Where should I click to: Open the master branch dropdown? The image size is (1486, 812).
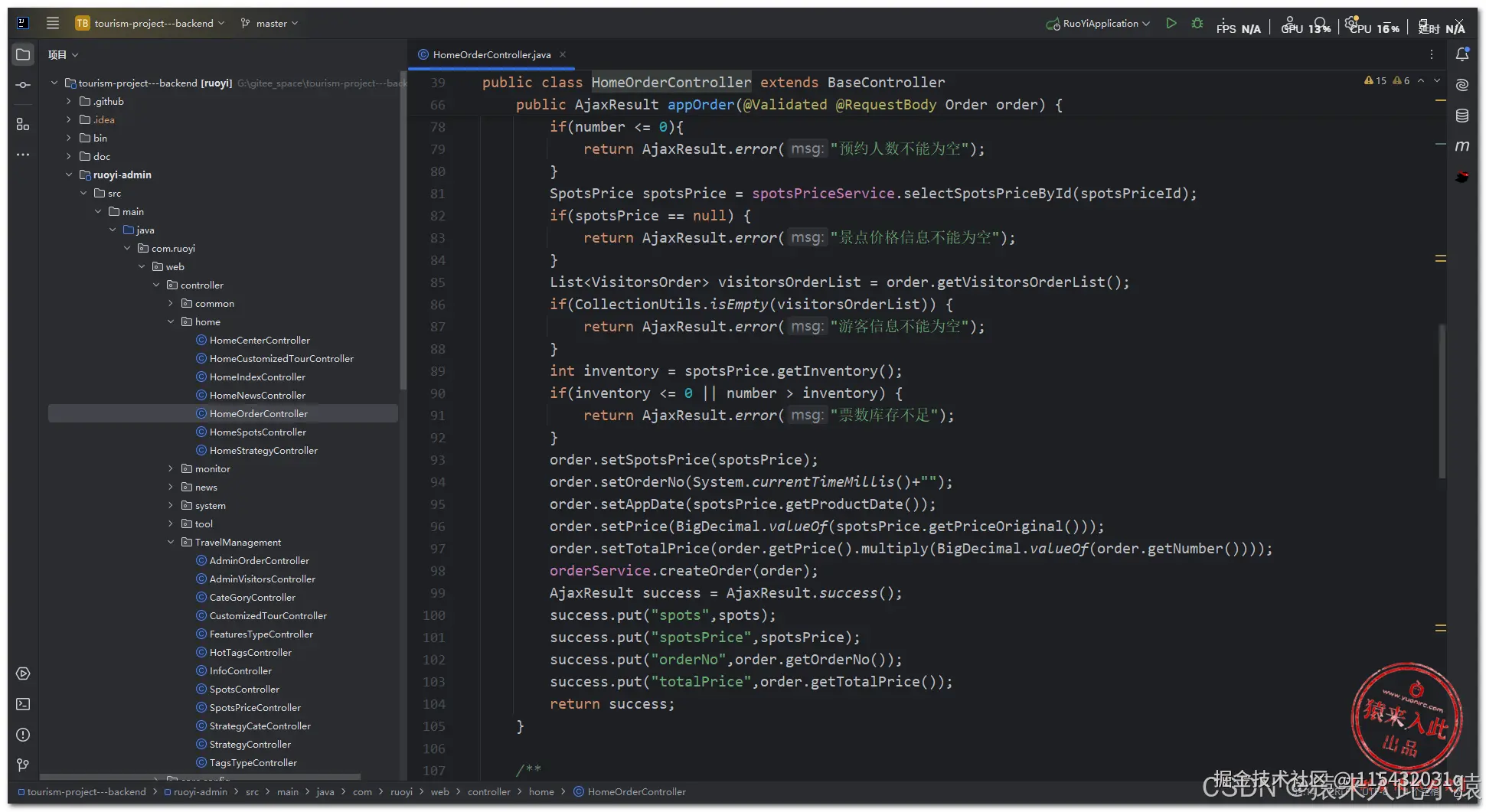[269, 23]
